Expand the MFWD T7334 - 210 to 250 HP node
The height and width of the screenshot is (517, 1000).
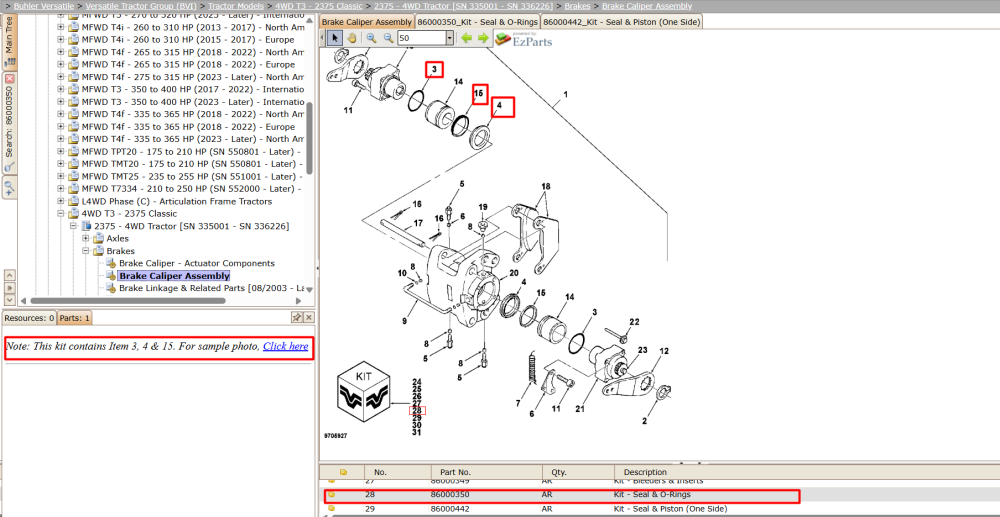click(x=61, y=189)
